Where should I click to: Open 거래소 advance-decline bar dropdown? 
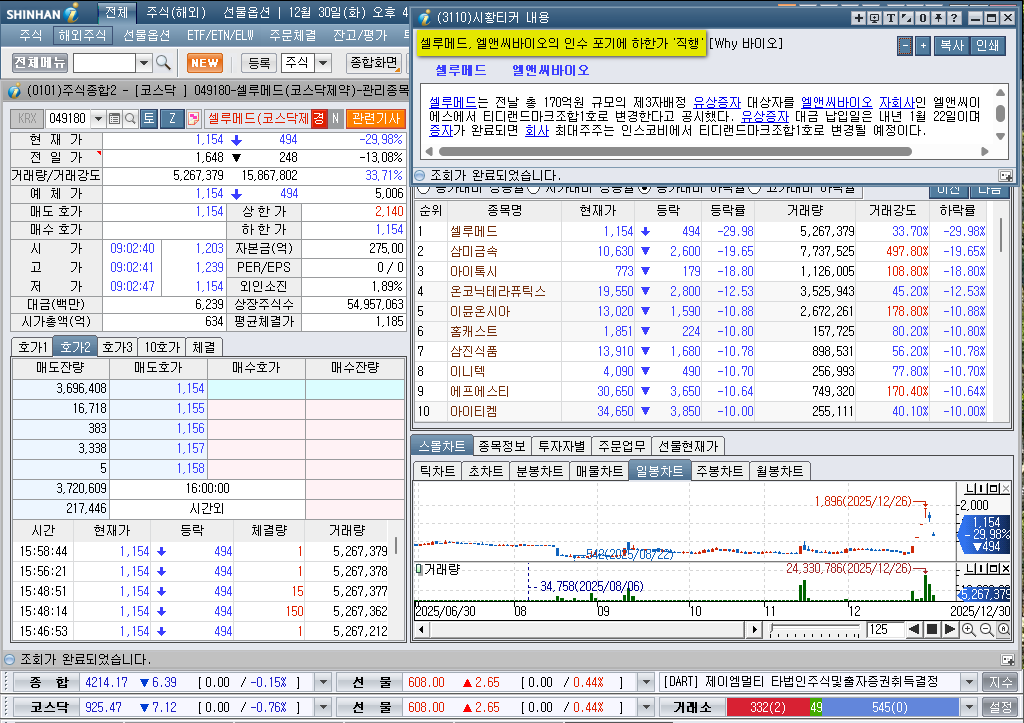click(x=969, y=707)
